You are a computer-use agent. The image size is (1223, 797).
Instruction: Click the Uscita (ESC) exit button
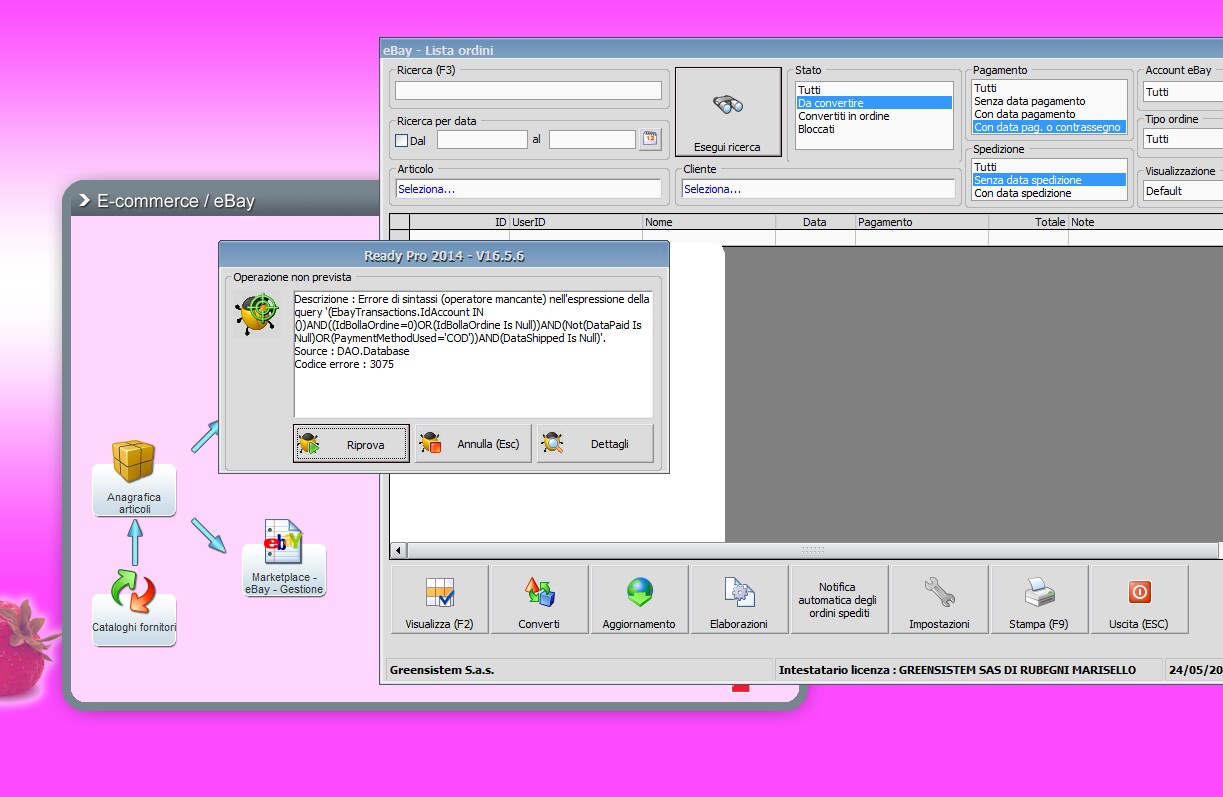(1139, 600)
